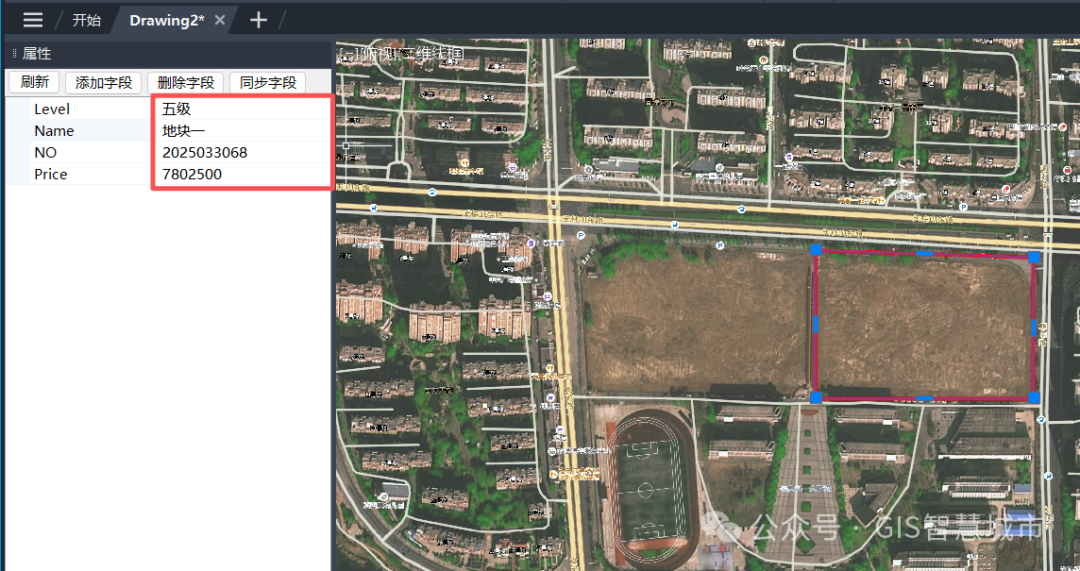Select the Name field label
1080x571 pixels.
54,131
